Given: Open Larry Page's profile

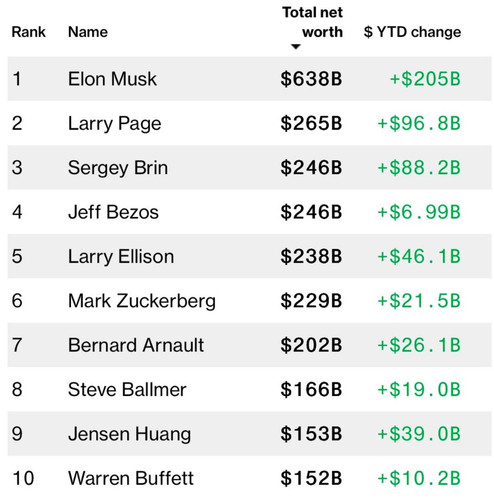Looking at the screenshot, I should click(x=115, y=124).
